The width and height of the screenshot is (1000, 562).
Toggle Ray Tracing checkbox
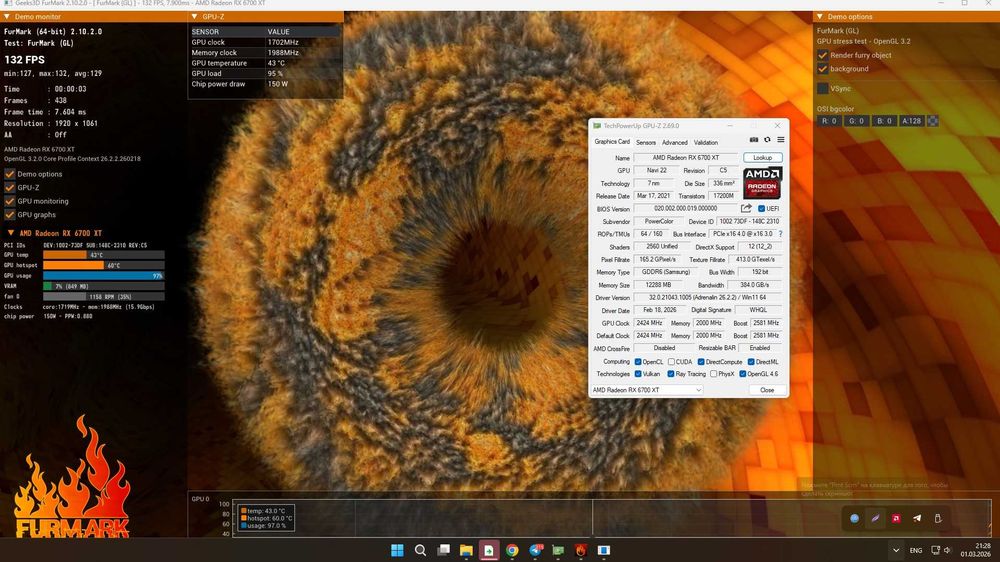coord(671,374)
